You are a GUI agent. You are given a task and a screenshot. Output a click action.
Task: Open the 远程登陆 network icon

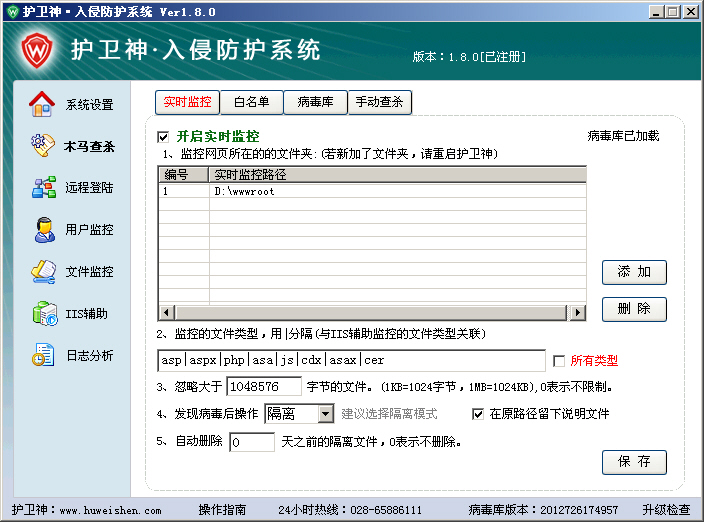point(44,187)
